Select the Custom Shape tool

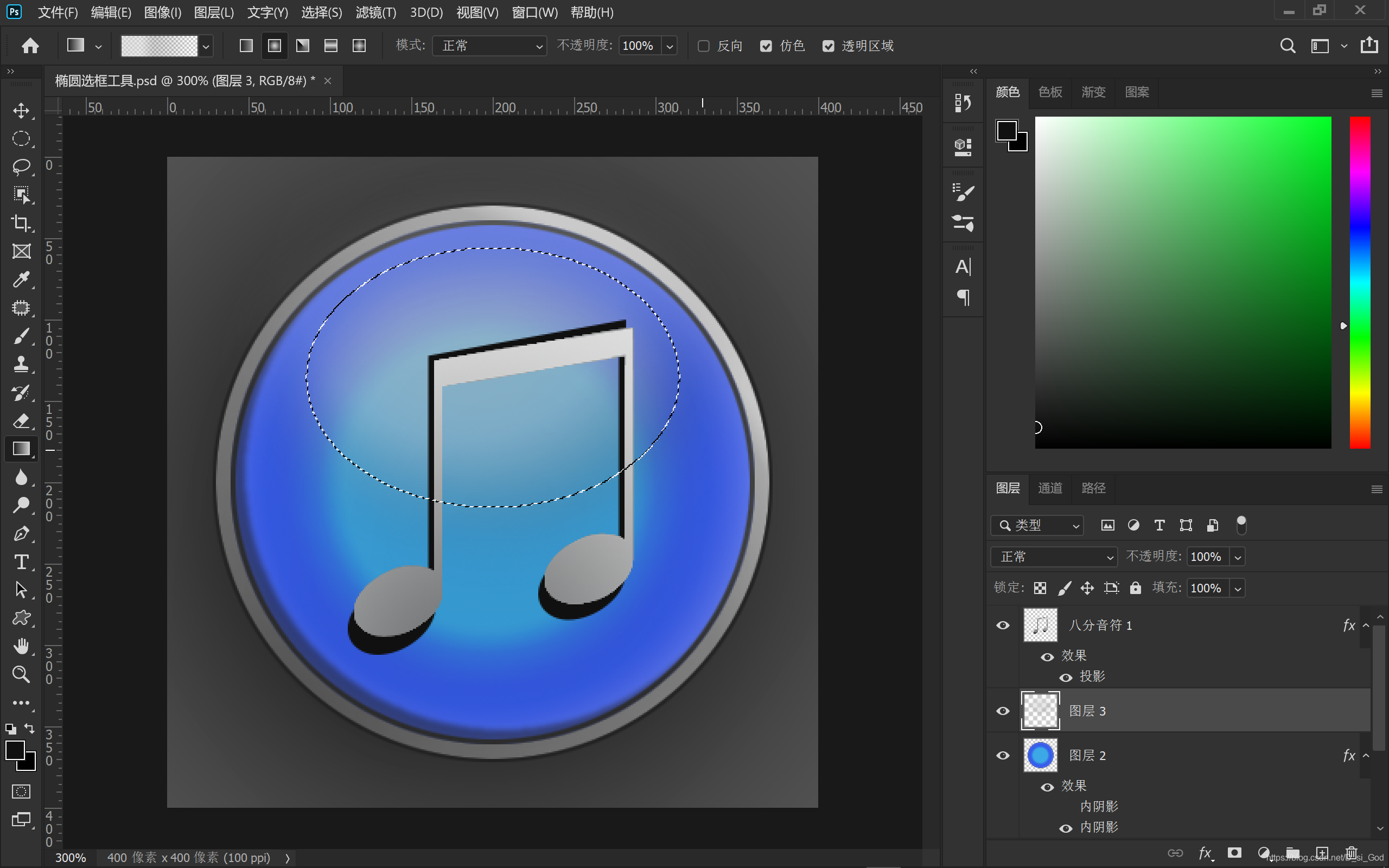[x=21, y=618]
